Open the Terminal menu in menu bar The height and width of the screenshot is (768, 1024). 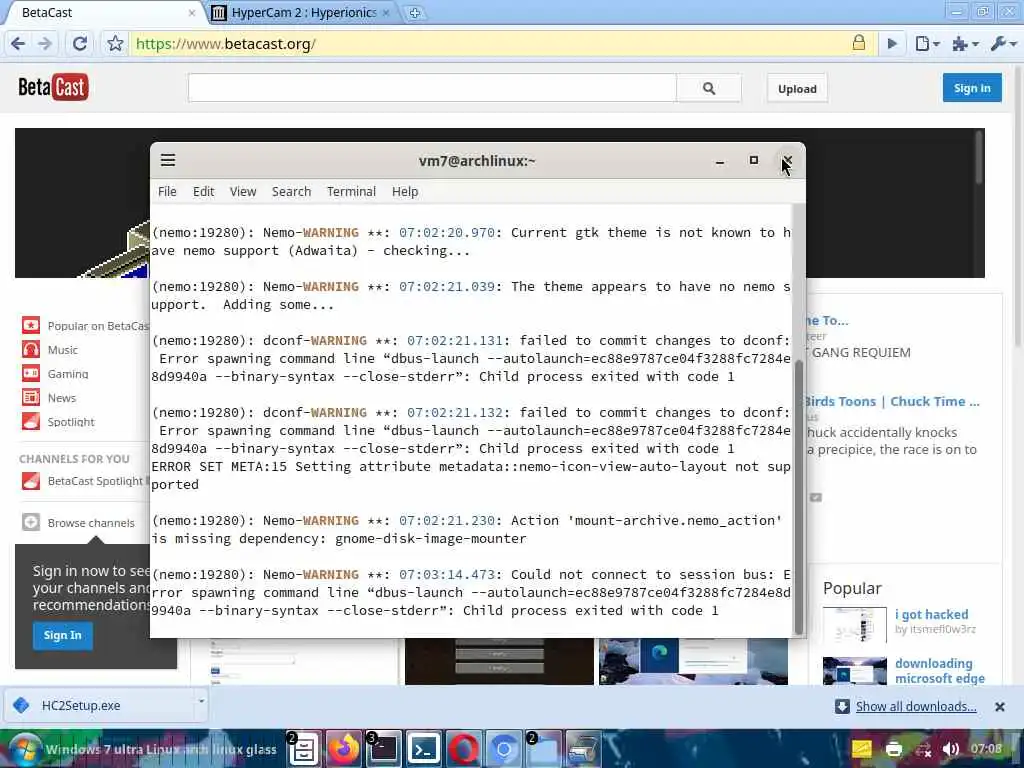[351, 191]
